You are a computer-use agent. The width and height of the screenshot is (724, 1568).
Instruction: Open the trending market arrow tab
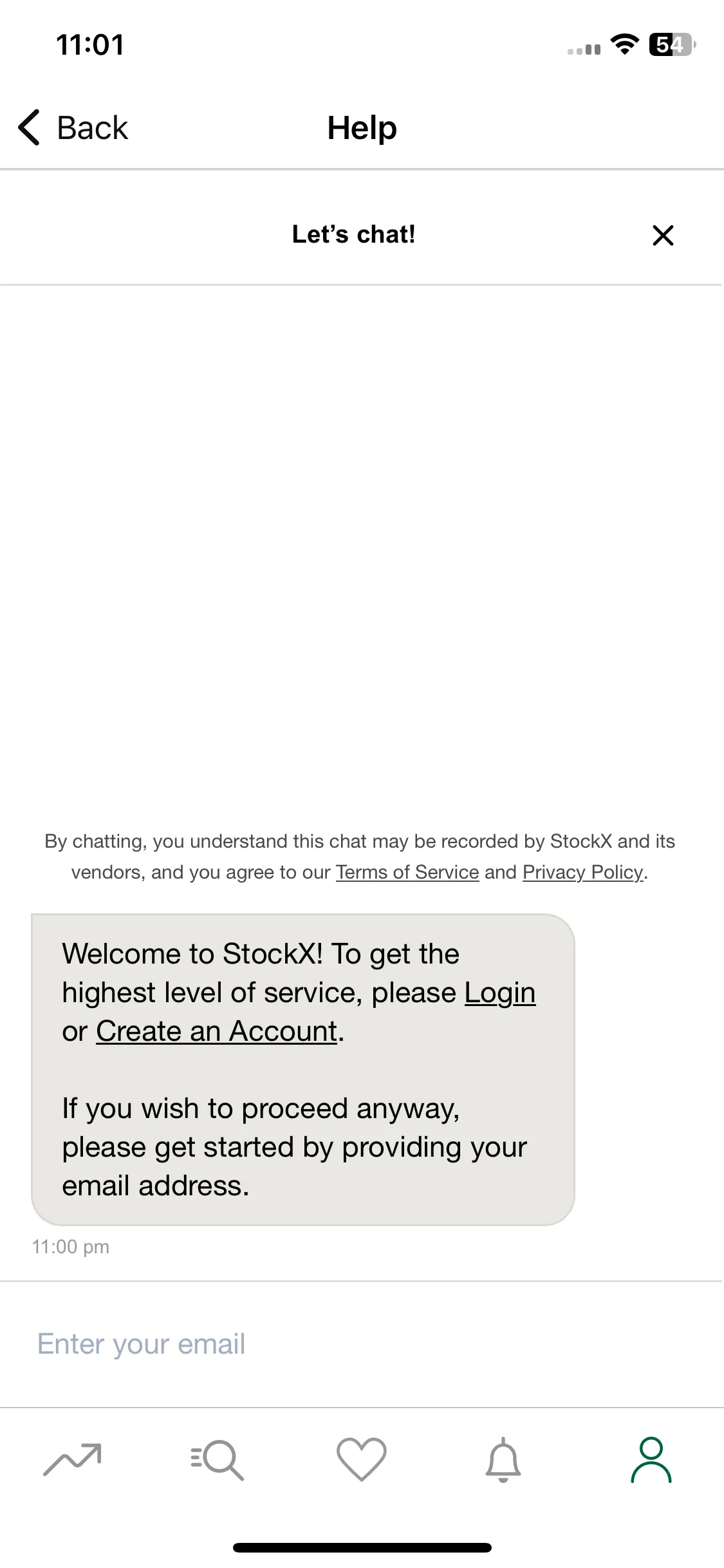[73, 1459]
